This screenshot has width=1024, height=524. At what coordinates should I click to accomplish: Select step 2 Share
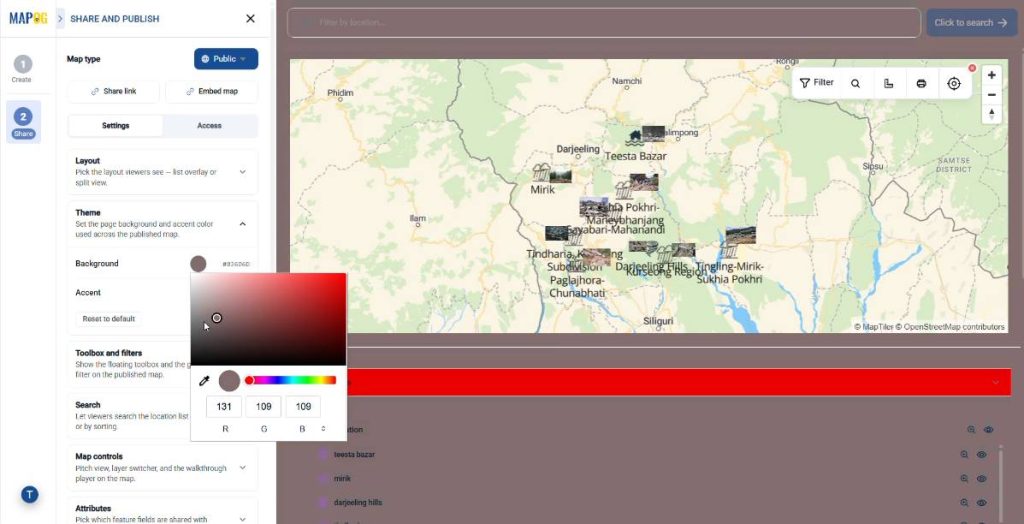click(x=24, y=122)
